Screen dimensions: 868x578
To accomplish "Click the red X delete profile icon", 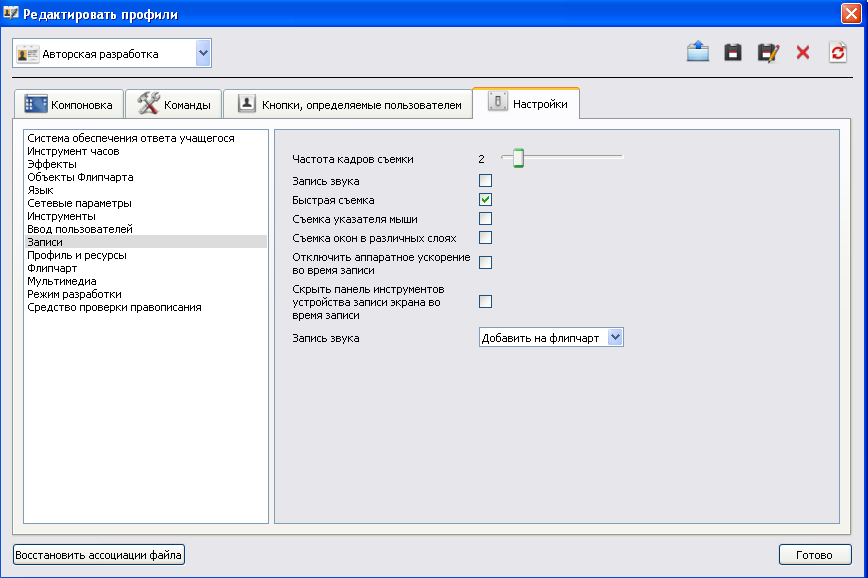I will pos(803,53).
